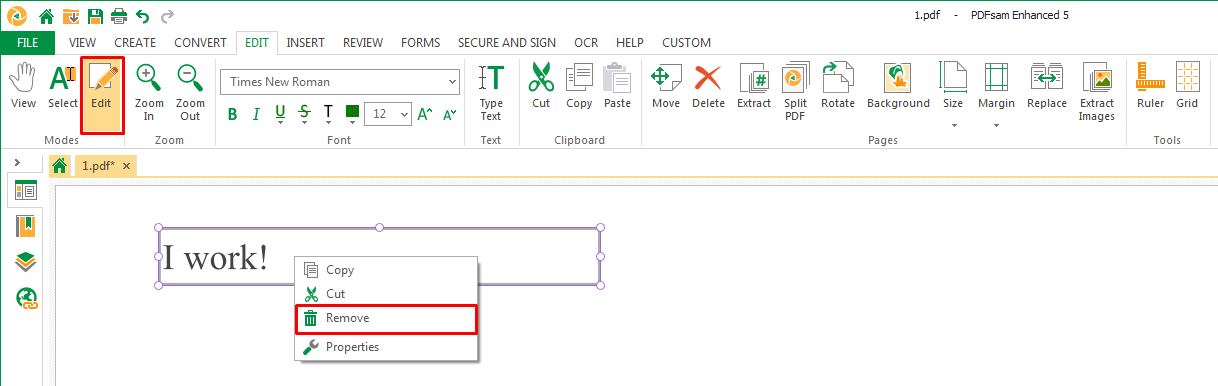Switch to the VIEW ribbon tab

pyautogui.click(x=83, y=43)
